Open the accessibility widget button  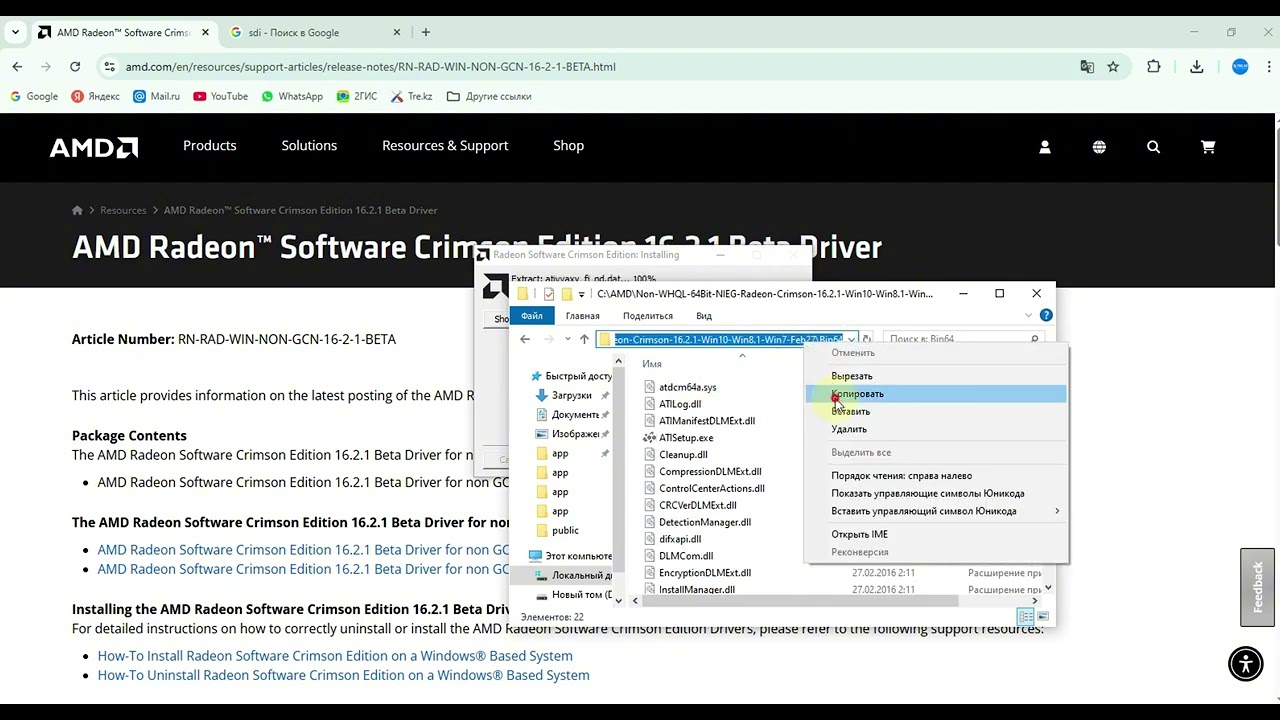point(1245,664)
